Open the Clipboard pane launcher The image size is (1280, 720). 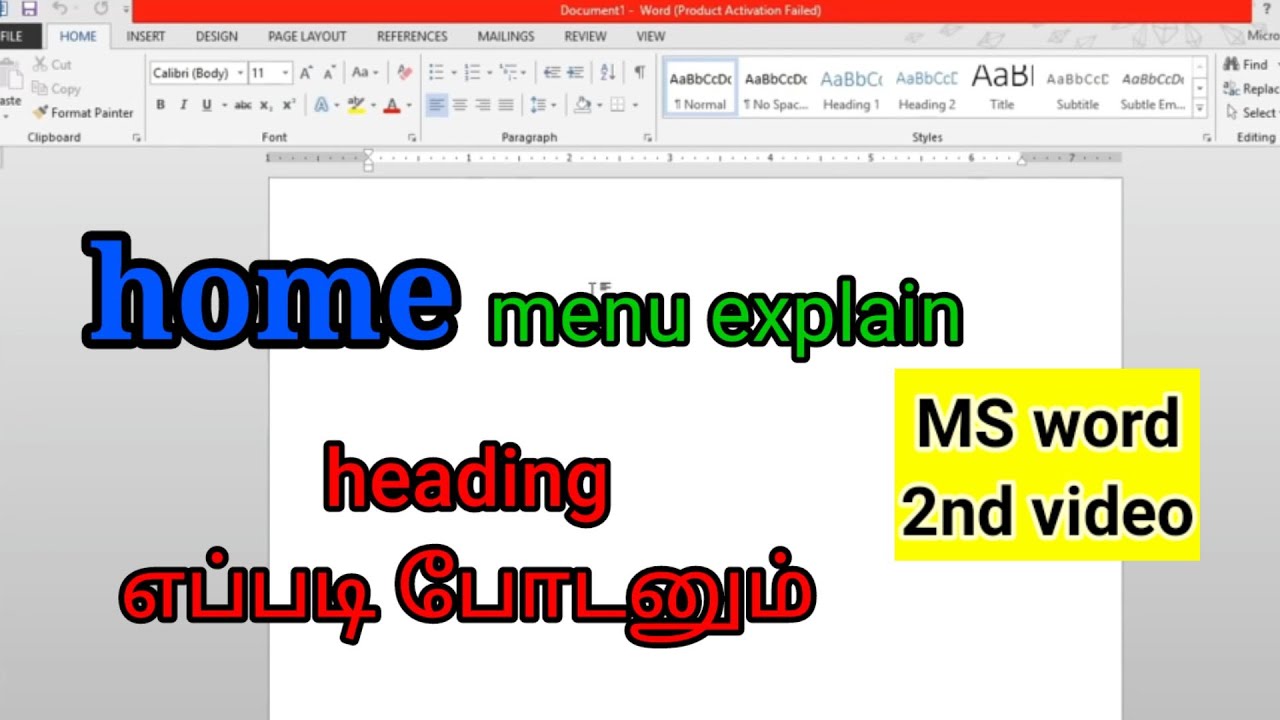pyautogui.click(x=136, y=137)
